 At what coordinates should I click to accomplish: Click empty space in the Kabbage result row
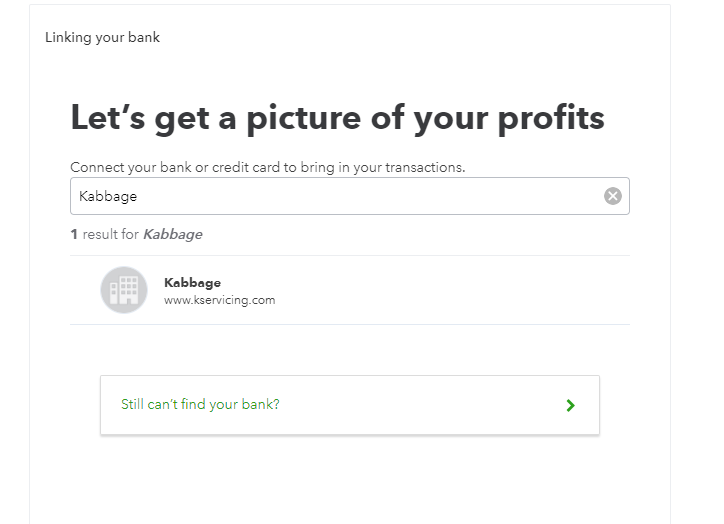tap(450, 290)
